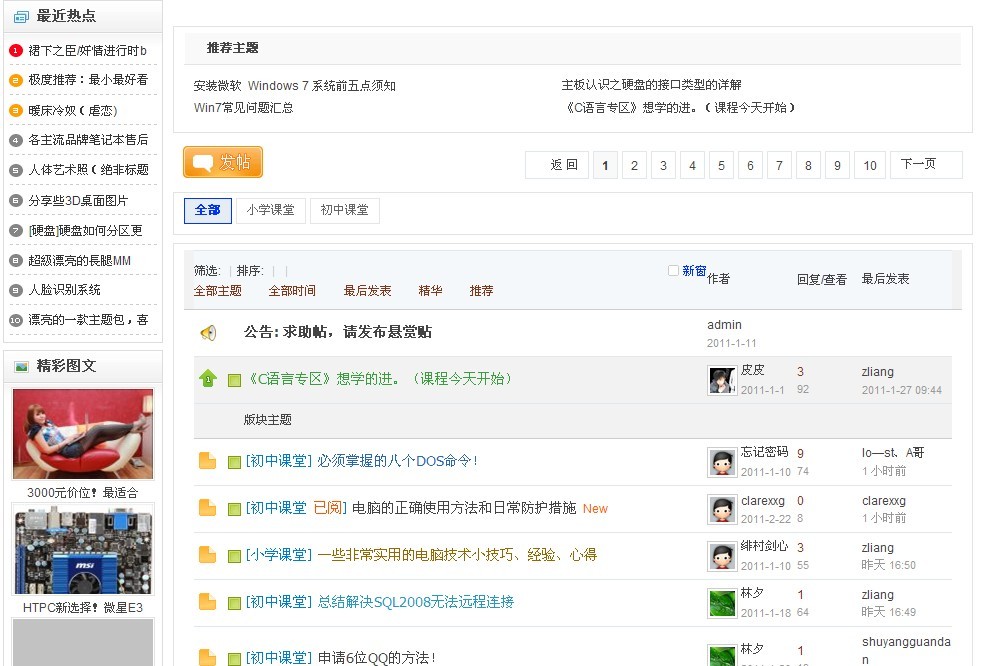Click the 林夕 leaf avatar for the SQL2008 thread
This screenshot has width=1001, height=666.
coord(722,603)
